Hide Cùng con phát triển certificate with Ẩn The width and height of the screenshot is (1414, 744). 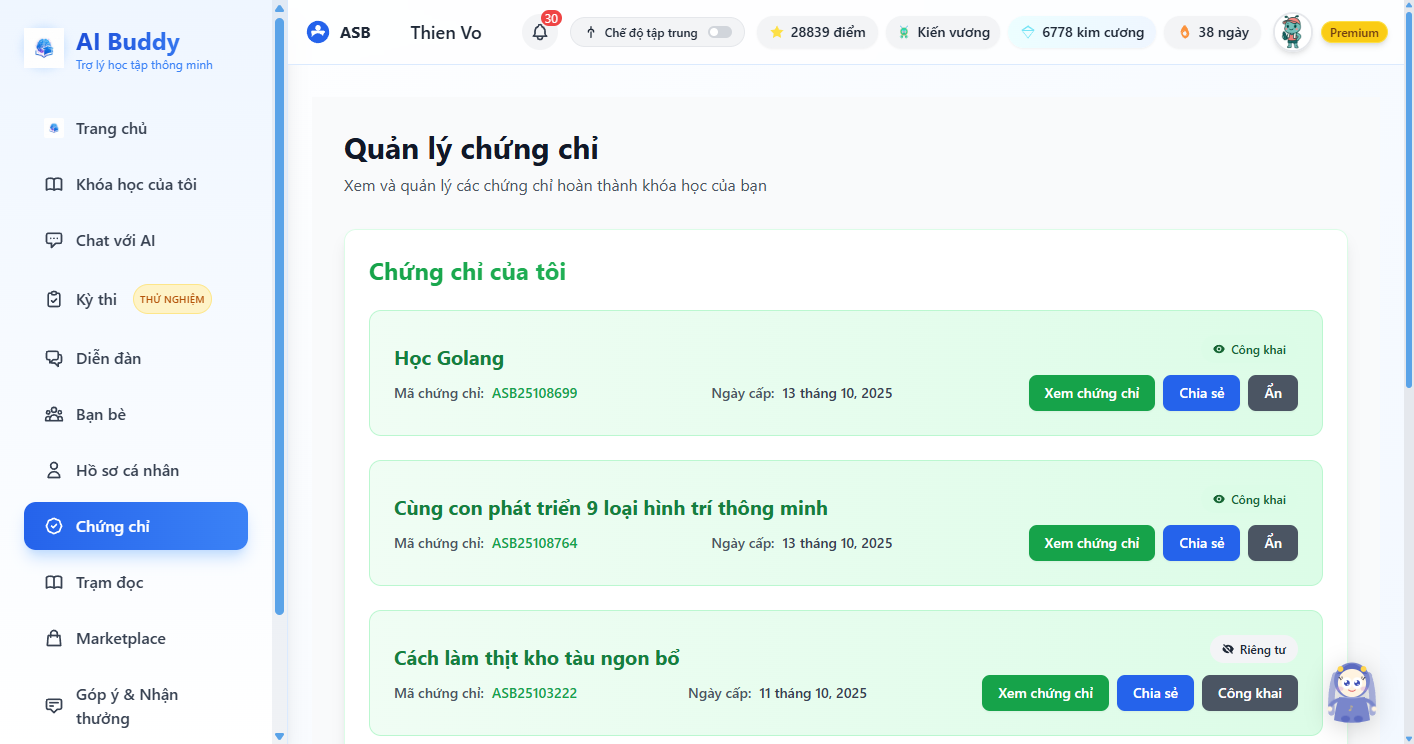(1273, 543)
